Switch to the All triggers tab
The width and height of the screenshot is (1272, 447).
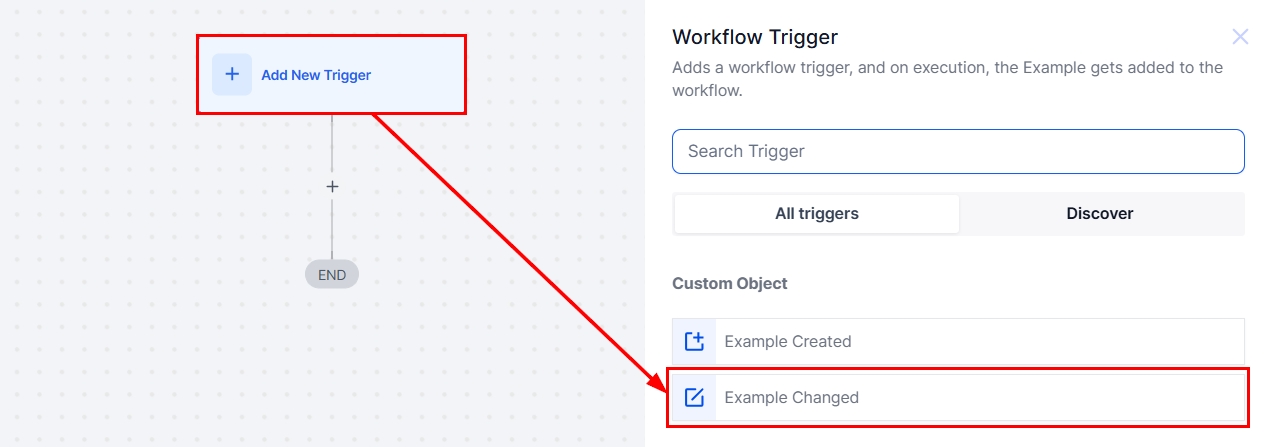click(816, 213)
